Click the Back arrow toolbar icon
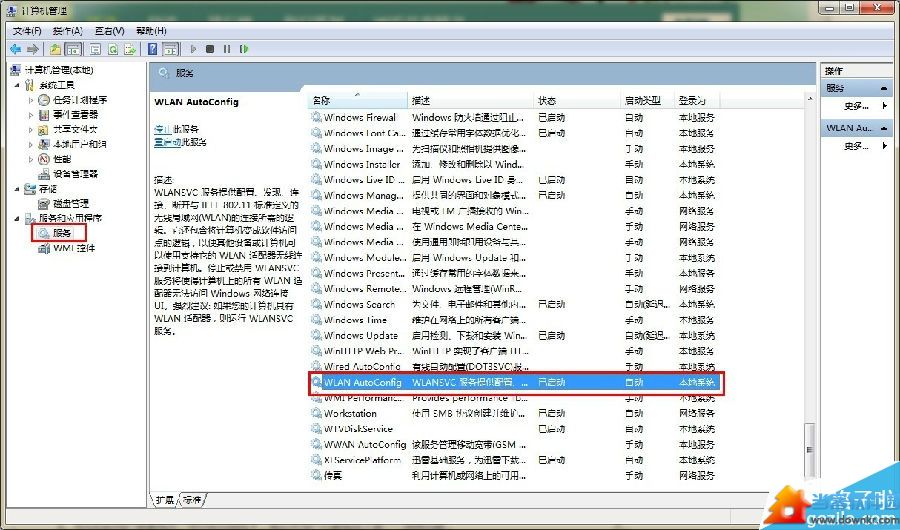This screenshot has width=900, height=530. (15, 49)
